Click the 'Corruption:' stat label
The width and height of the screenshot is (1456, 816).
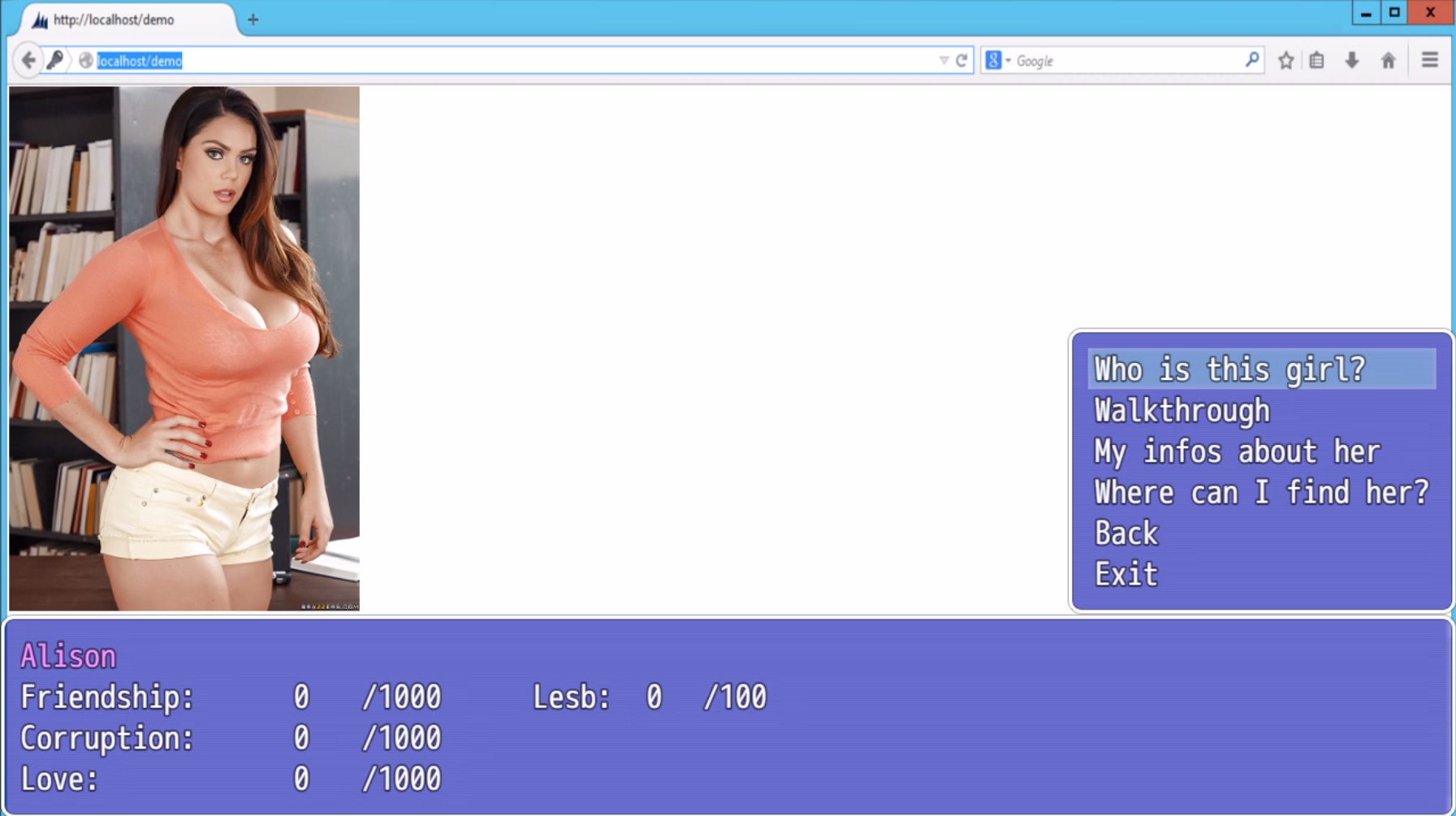pos(107,738)
